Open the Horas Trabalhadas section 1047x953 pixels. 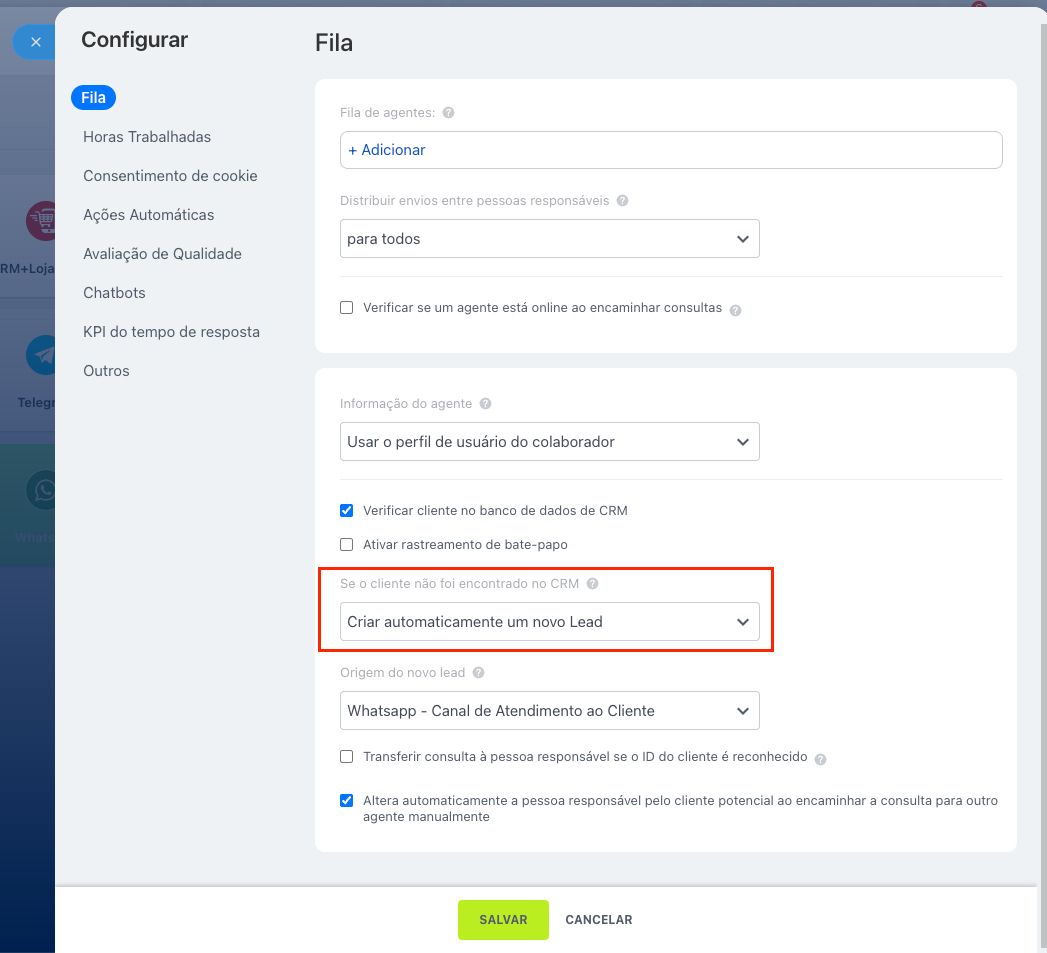coord(147,137)
